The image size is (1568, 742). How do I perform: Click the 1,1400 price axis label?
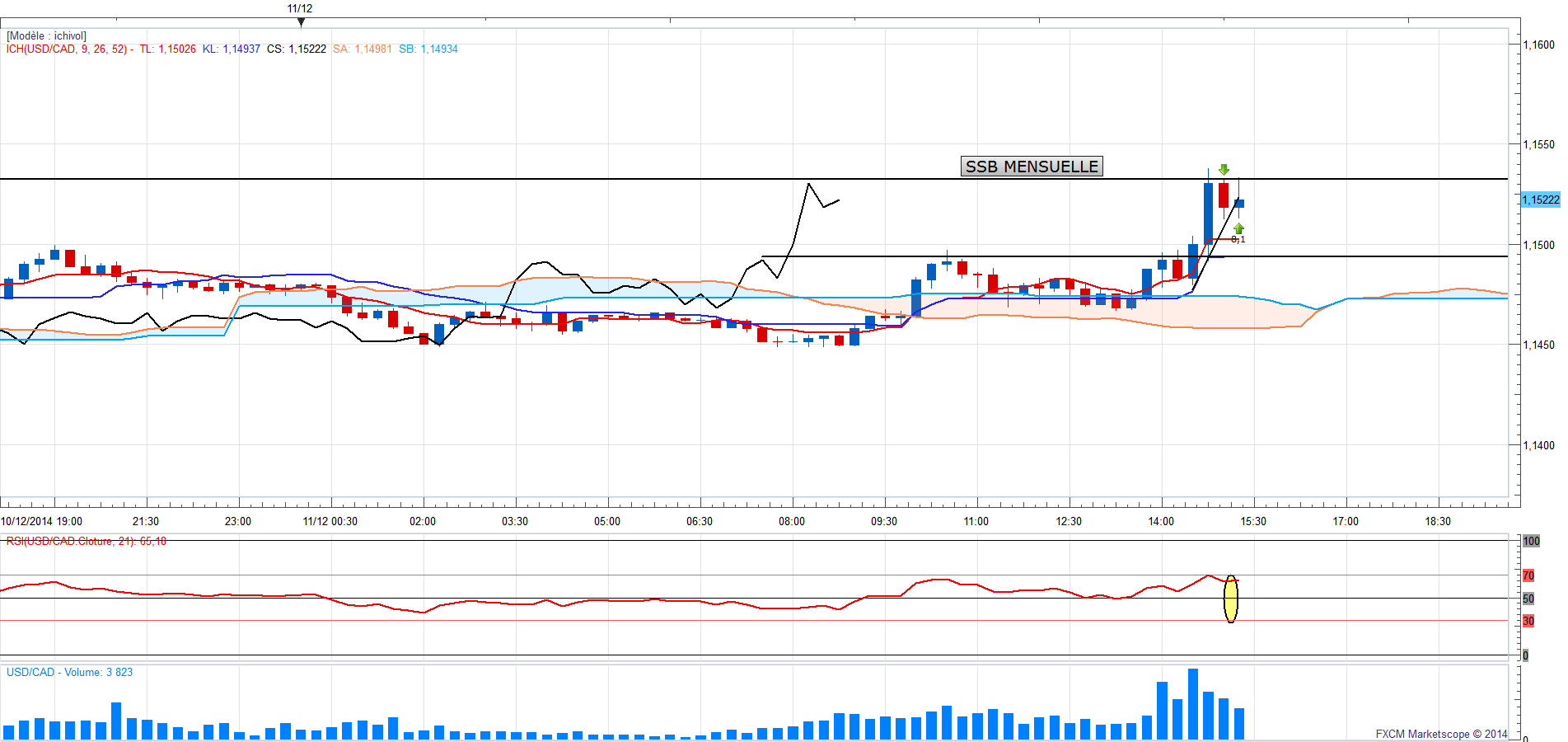pos(1539,445)
